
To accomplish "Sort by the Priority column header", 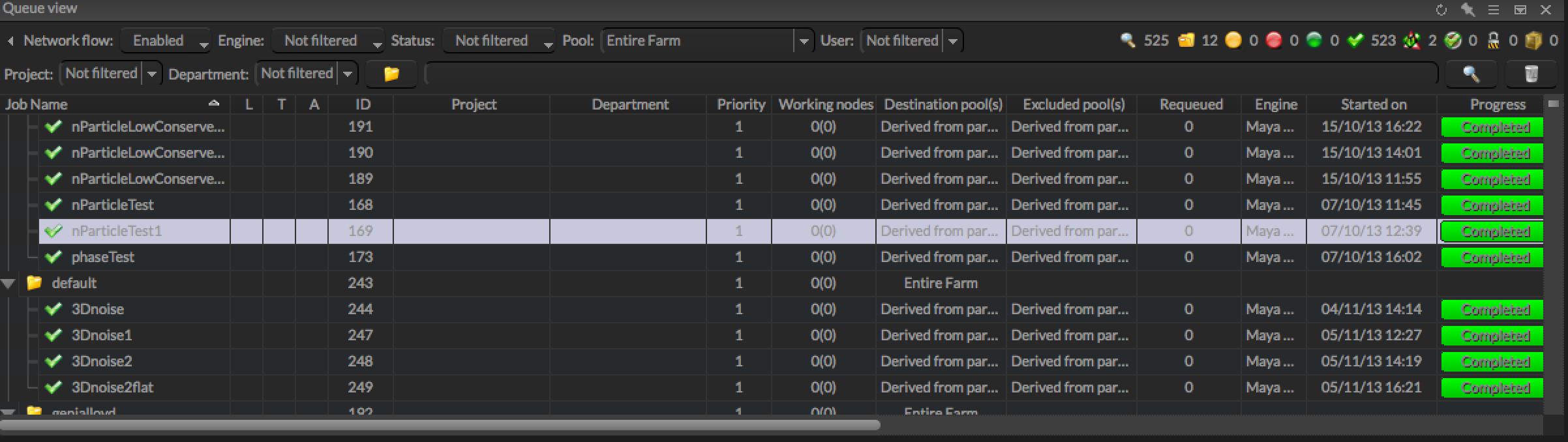I will 740,104.
